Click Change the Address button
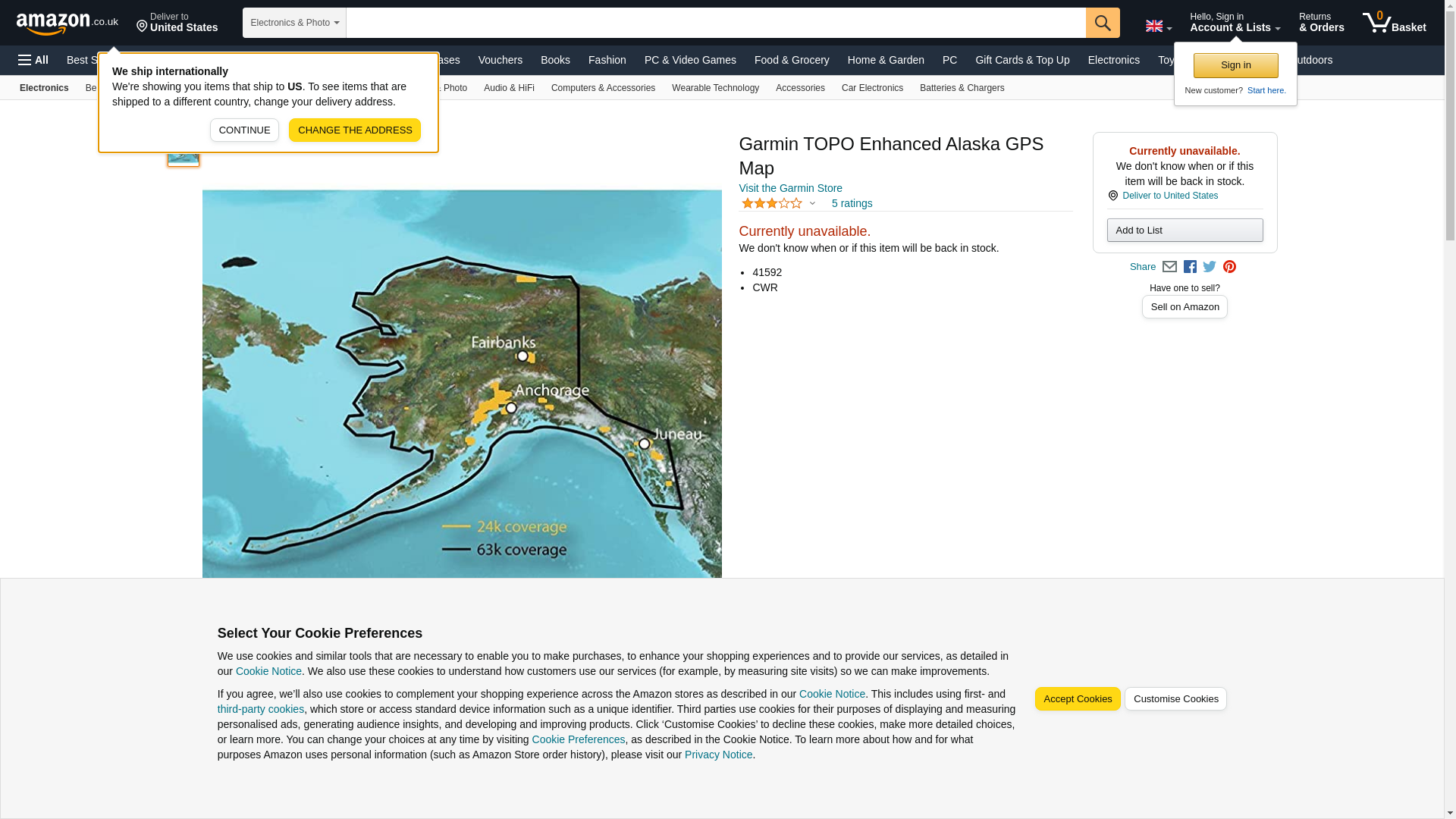Image resolution: width=1456 pixels, height=819 pixels. pyautogui.click(x=354, y=130)
